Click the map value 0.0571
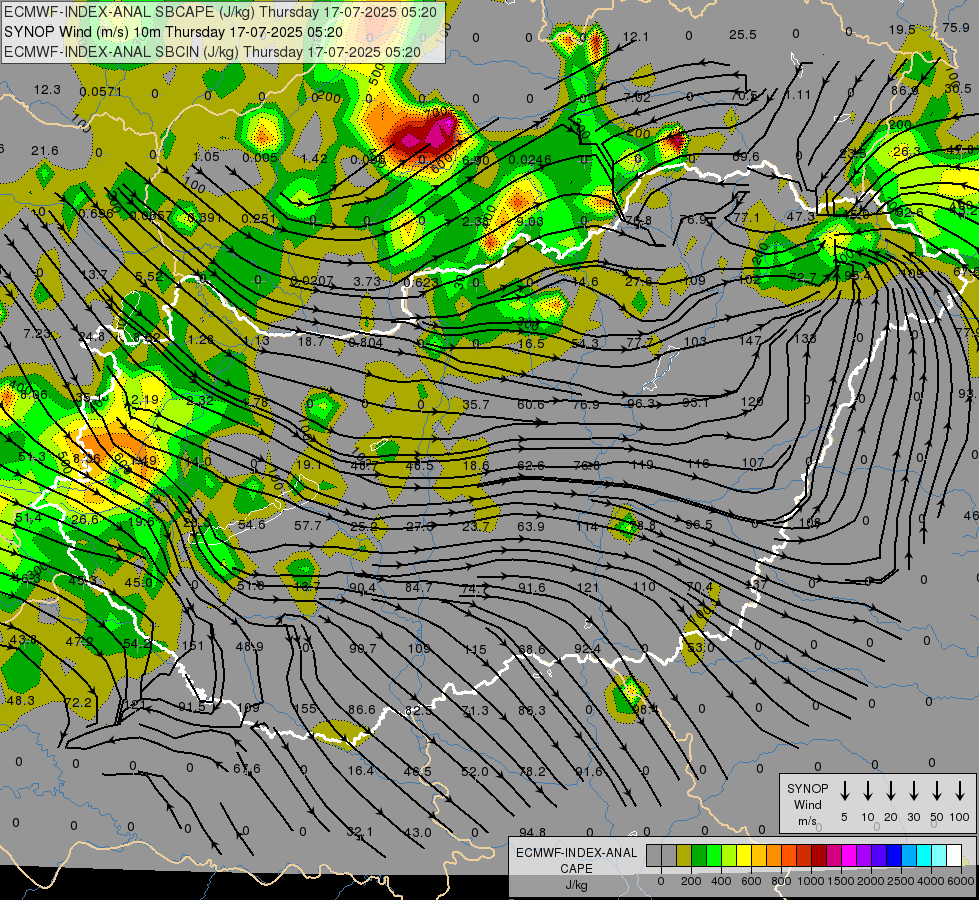This screenshot has width=979, height=900. point(101,92)
